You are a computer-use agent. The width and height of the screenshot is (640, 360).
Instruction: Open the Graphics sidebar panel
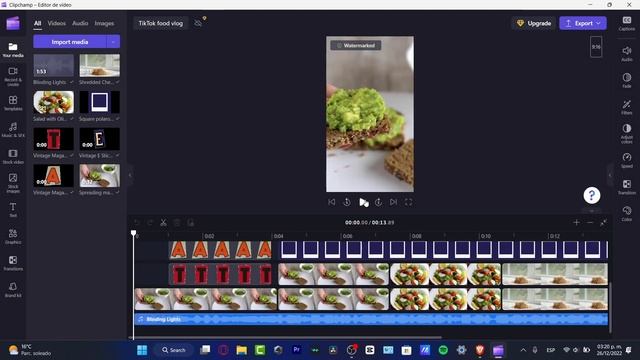point(13,236)
